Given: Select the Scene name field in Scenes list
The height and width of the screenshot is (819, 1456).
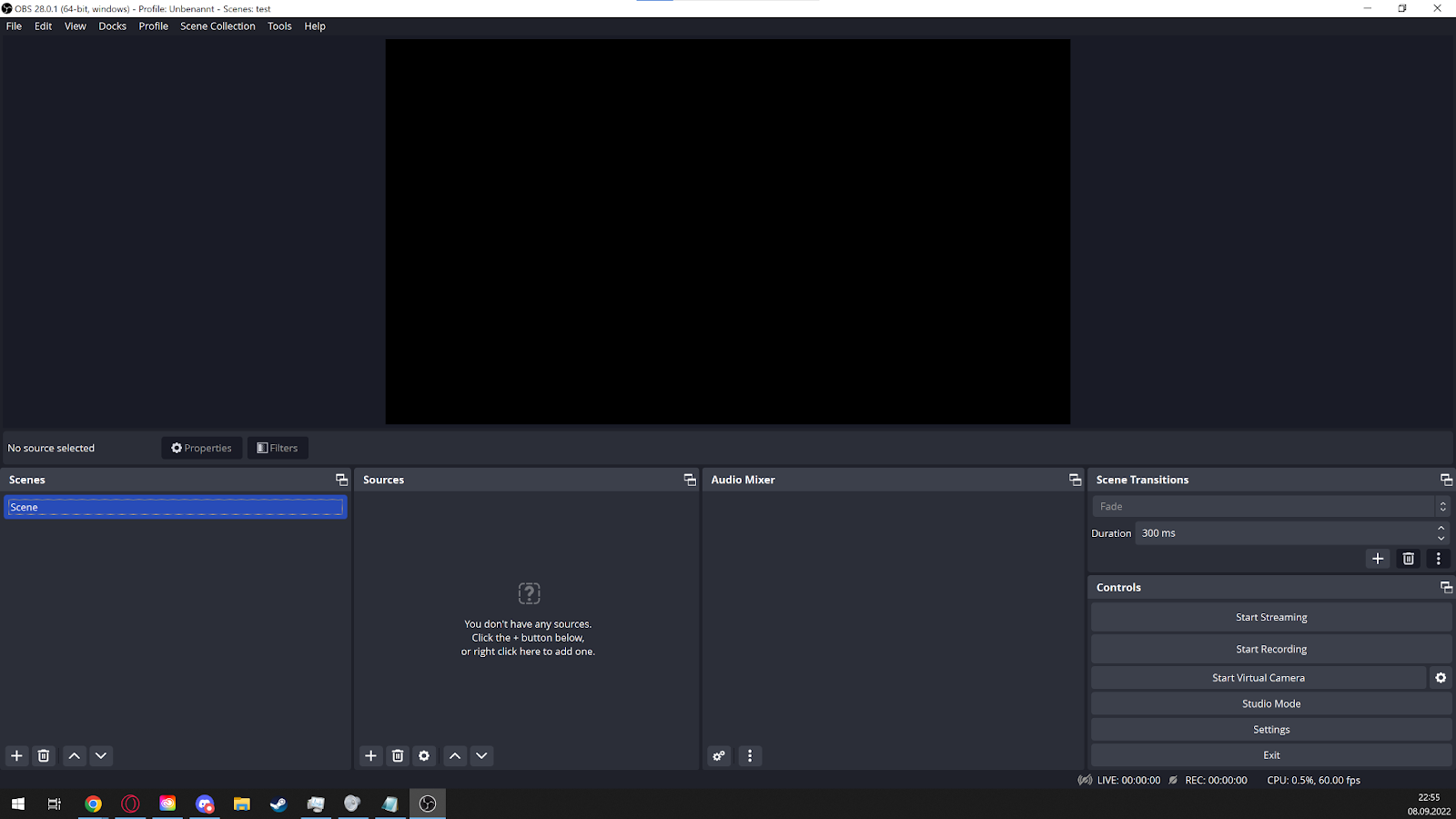Looking at the screenshot, I should (175, 507).
